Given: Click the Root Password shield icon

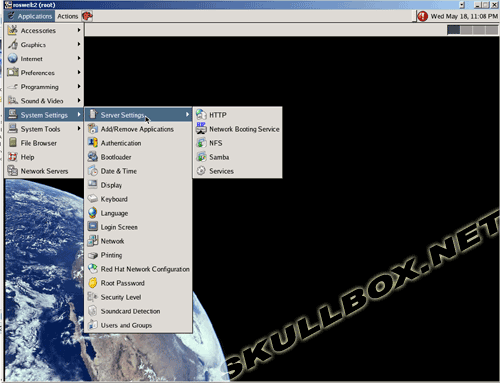Looking at the screenshot, I should 92,283.
